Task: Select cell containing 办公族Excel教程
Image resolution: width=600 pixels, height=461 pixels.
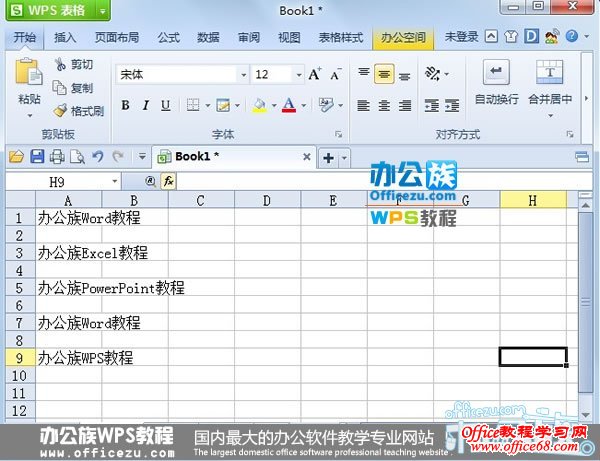Action: tap(69, 253)
